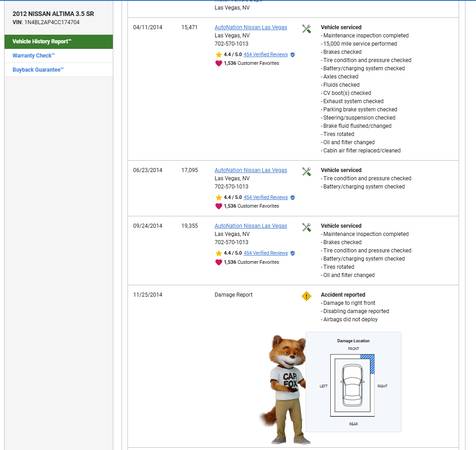Click '15,000 mile service performed' line

[x=359, y=44]
